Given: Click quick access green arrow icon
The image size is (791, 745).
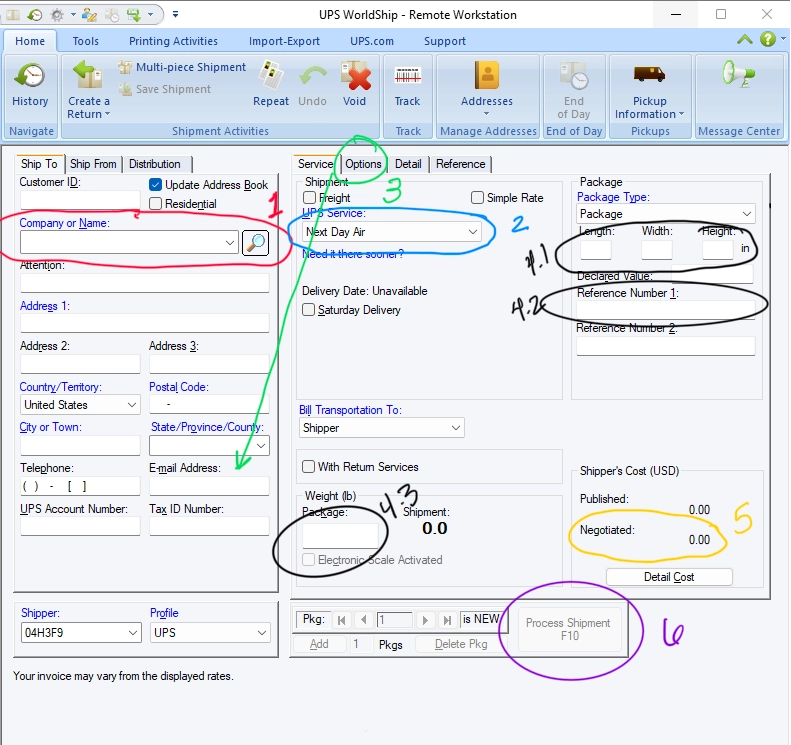Looking at the screenshot, I should (134, 15).
